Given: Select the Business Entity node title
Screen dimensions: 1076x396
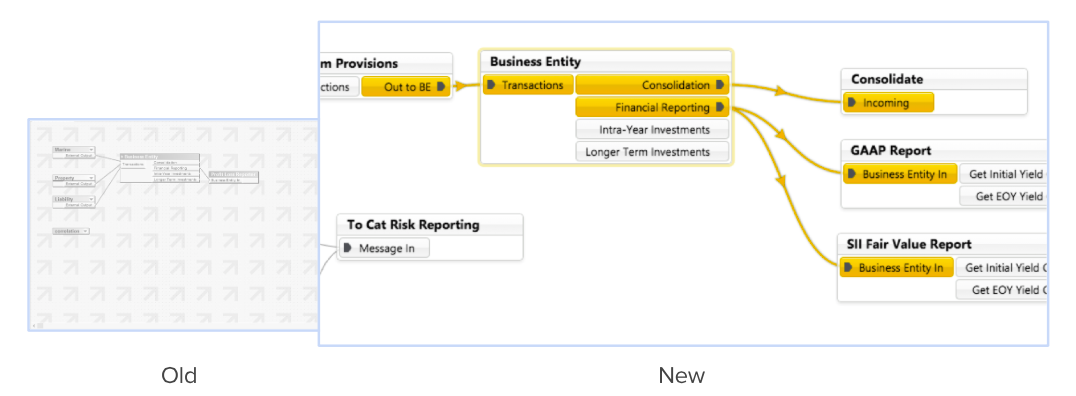Looking at the screenshot, I should (x=535, y=62).
